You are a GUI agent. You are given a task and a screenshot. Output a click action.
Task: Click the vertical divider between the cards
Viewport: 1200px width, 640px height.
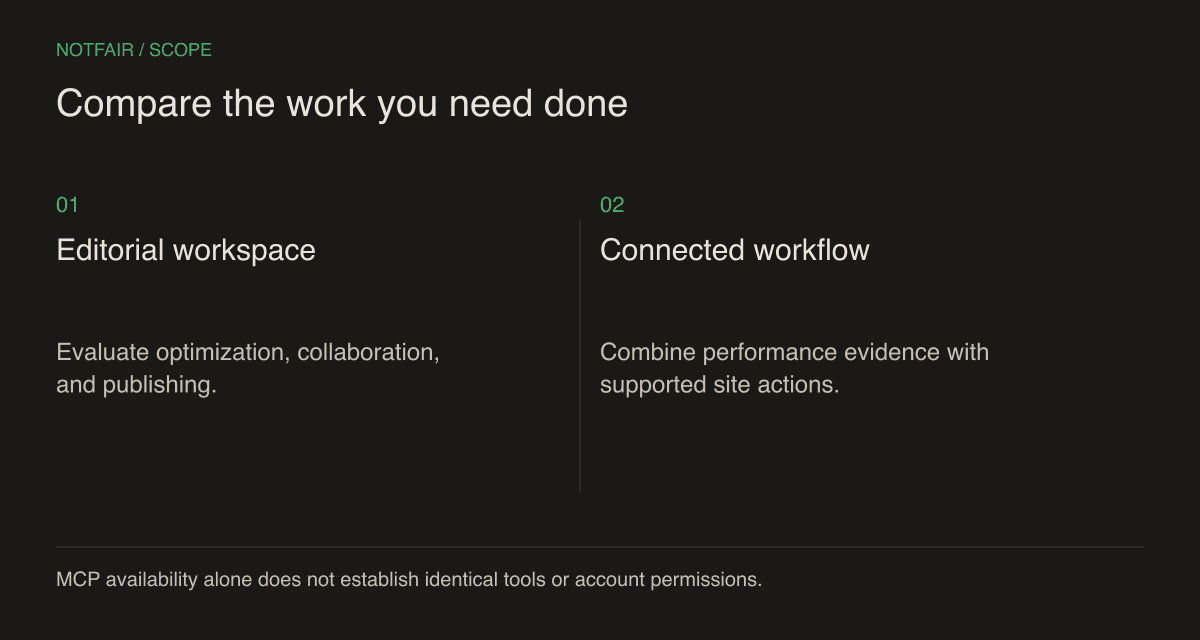(x=580, y=355)
